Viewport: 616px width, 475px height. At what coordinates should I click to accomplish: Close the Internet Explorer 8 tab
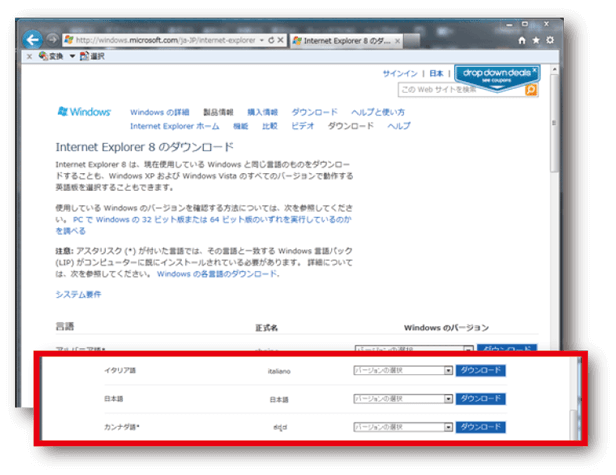(x=397, y=41)
